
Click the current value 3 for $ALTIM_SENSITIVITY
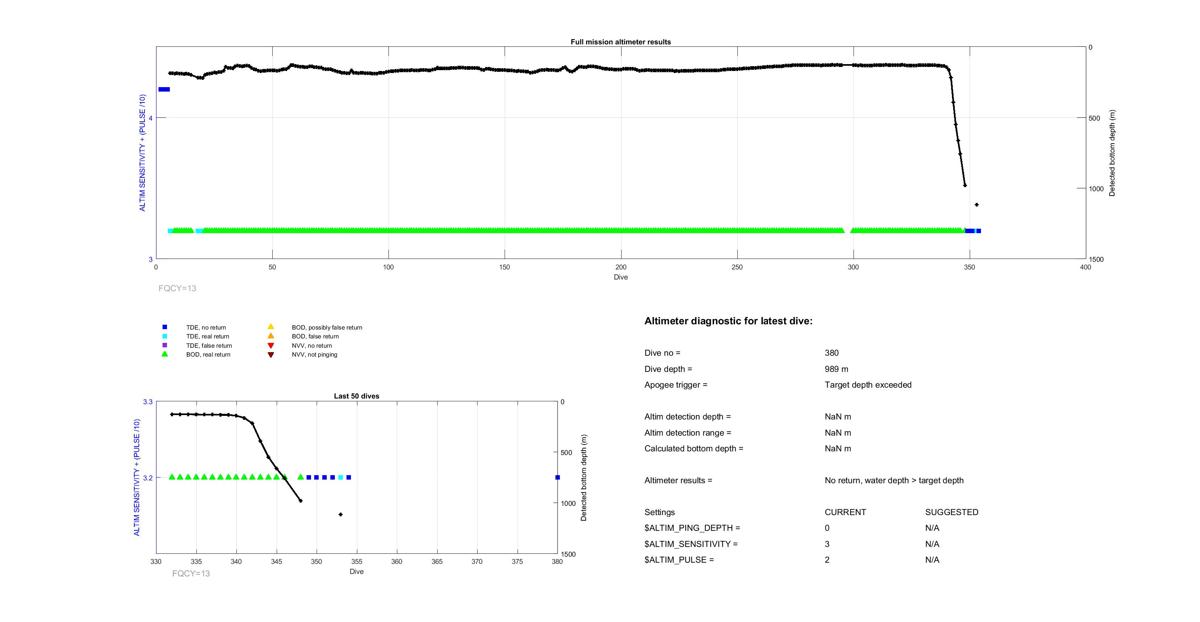pos(828,544)
